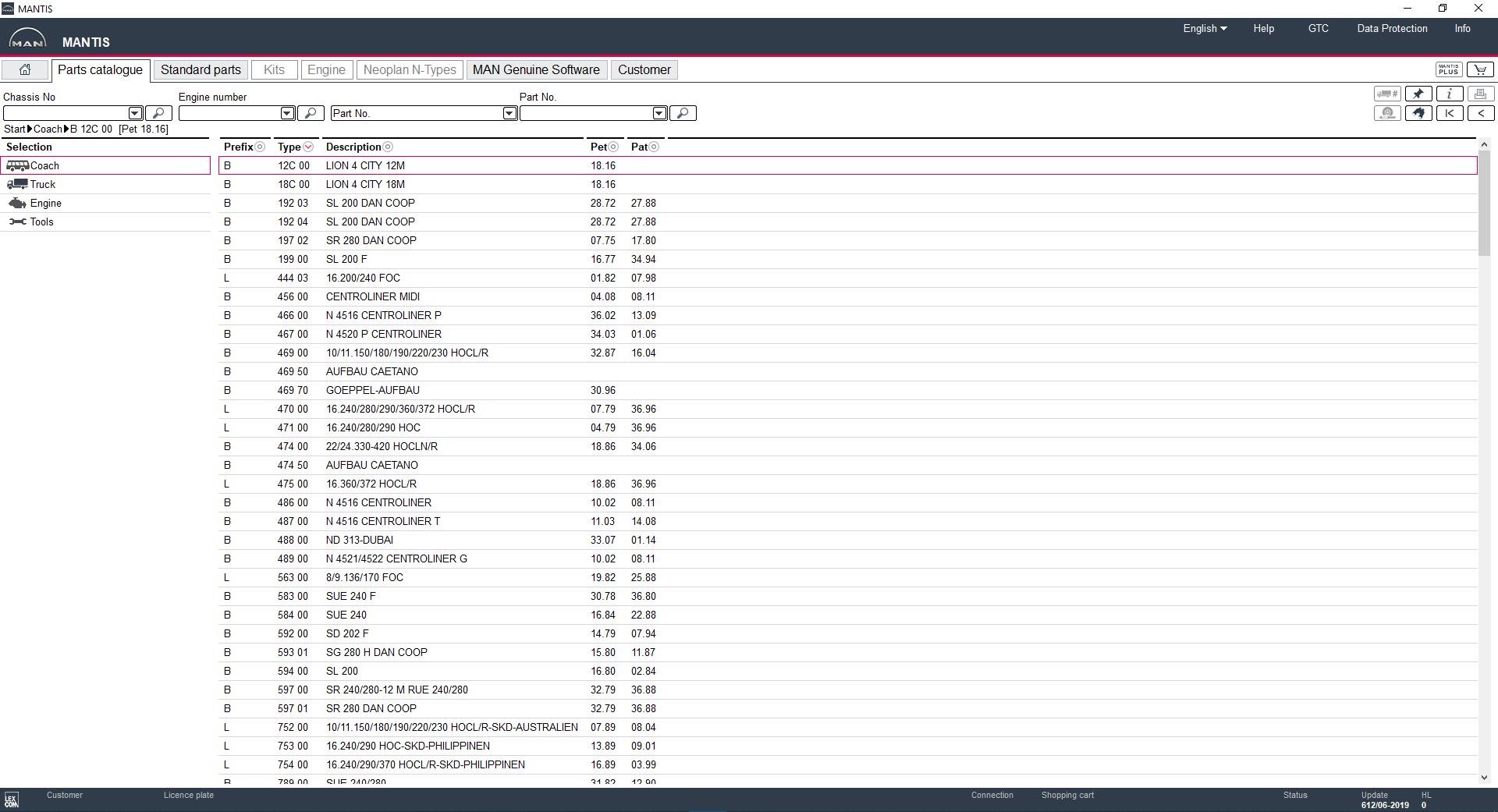Open the GTC link
This screenshot has width=1498, height=812.
click(1319, 28)
